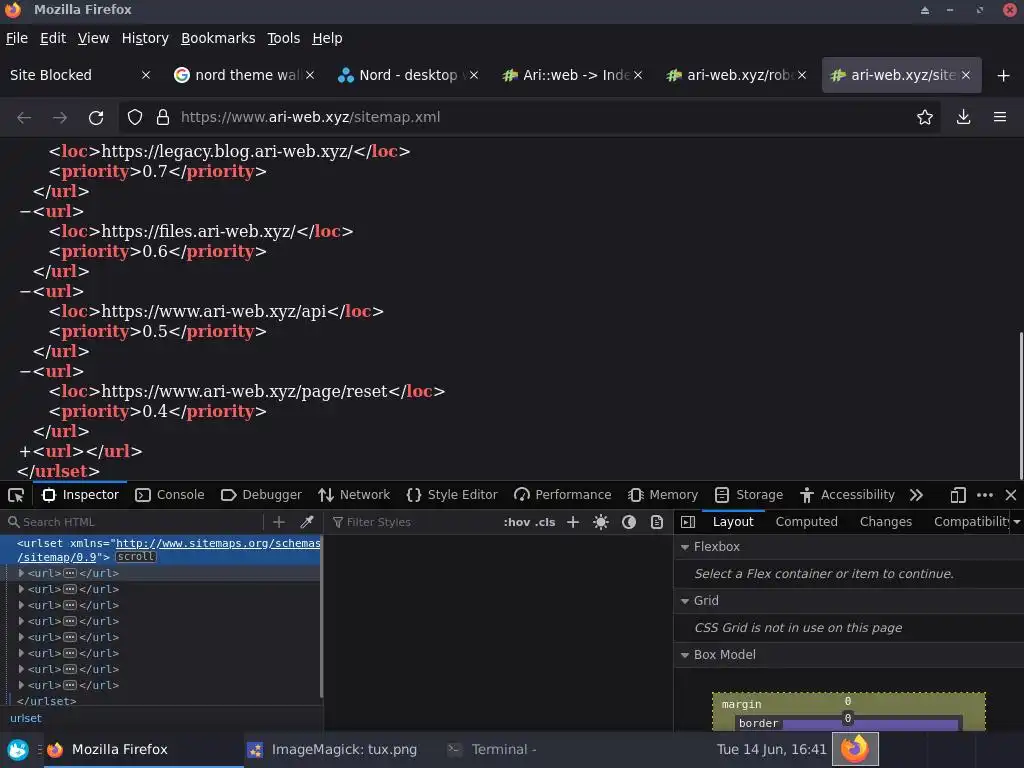Open the Memory tab
Screen dimensions: 1024x768
tap(663, 495)
